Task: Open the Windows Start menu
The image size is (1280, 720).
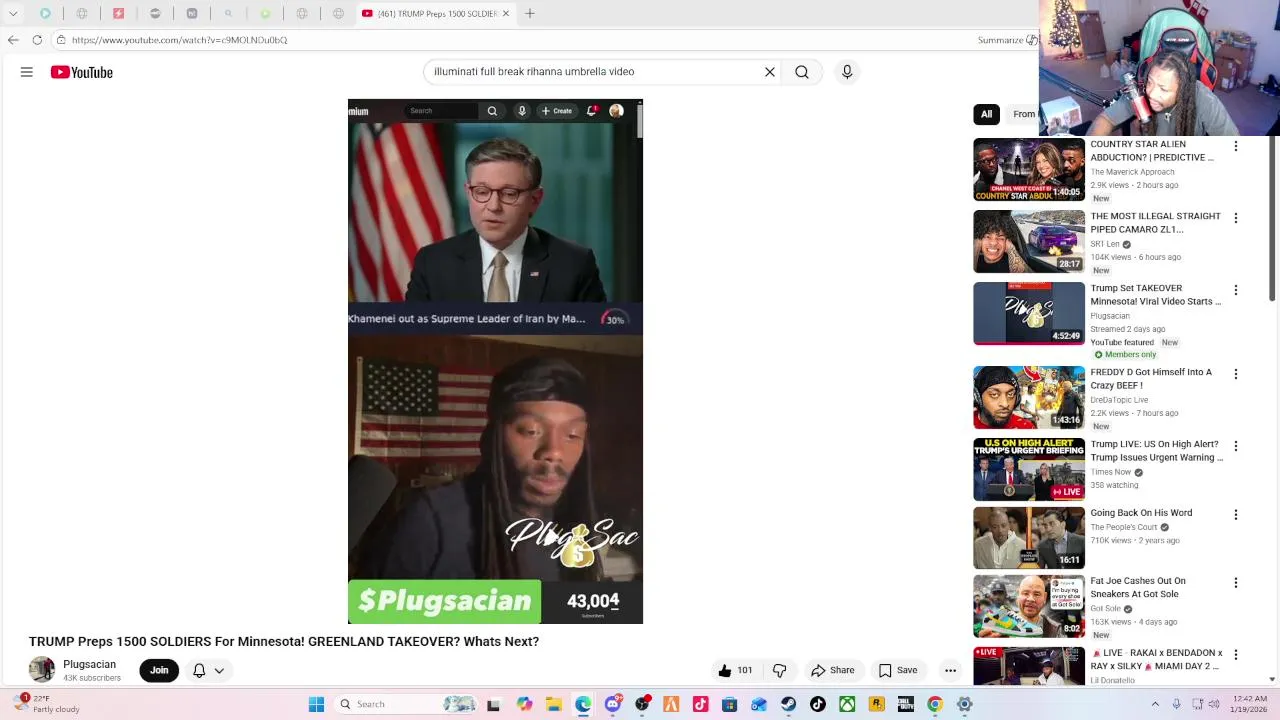Action: (316, 704)
